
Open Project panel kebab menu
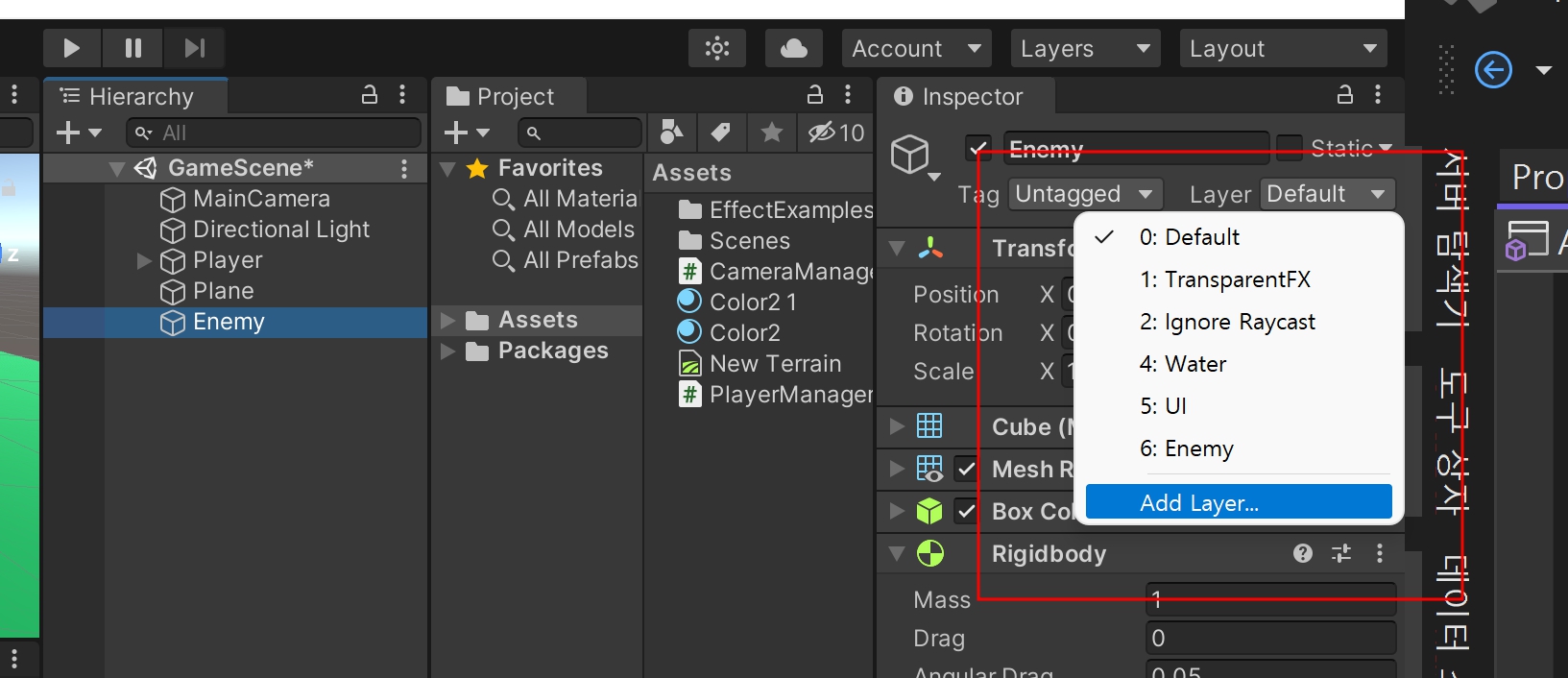click(848, 95)
